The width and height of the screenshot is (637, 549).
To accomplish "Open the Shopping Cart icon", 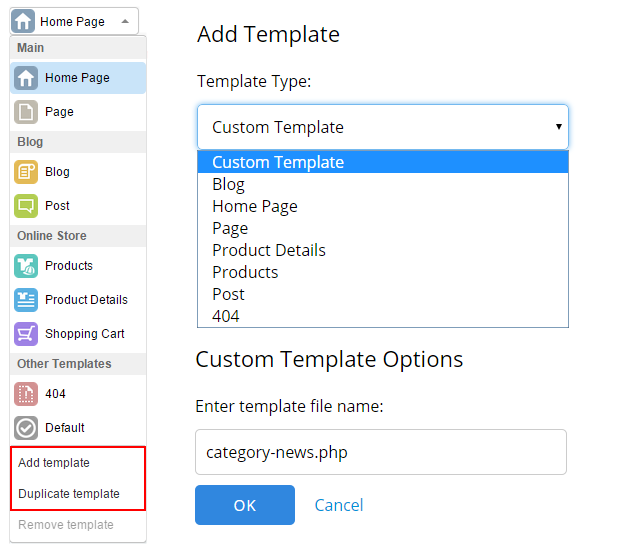I will pos(27,334).
